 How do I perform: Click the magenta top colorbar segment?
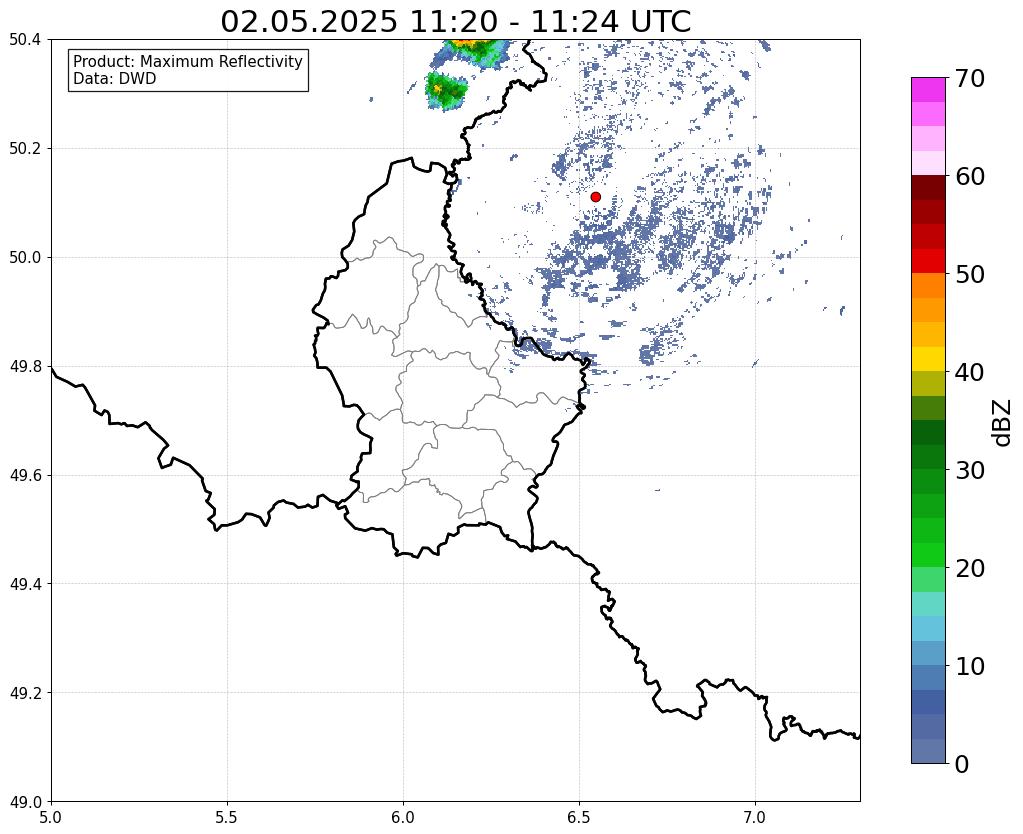point(928,90)
